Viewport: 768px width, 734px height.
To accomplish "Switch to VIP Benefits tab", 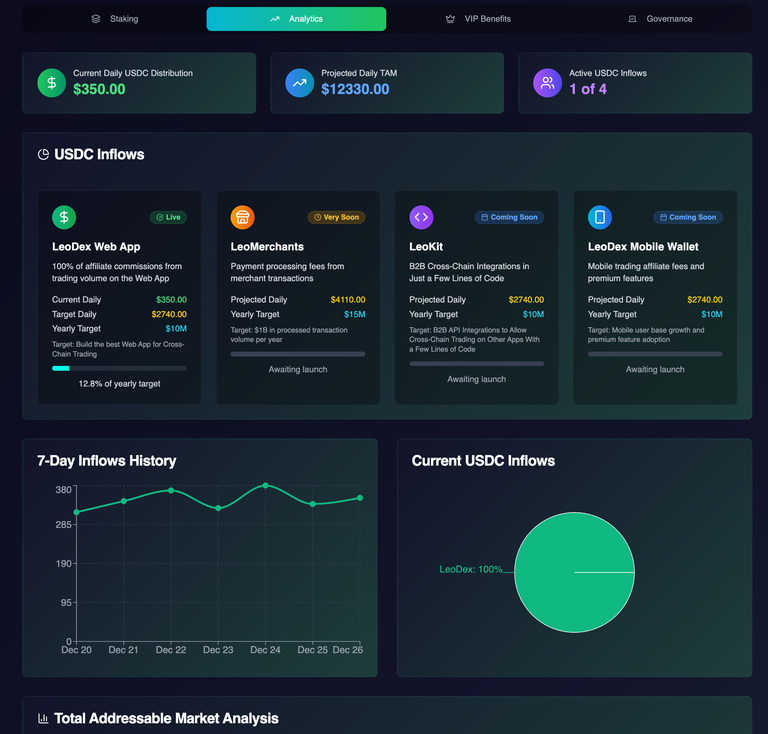I will (478, 19).
